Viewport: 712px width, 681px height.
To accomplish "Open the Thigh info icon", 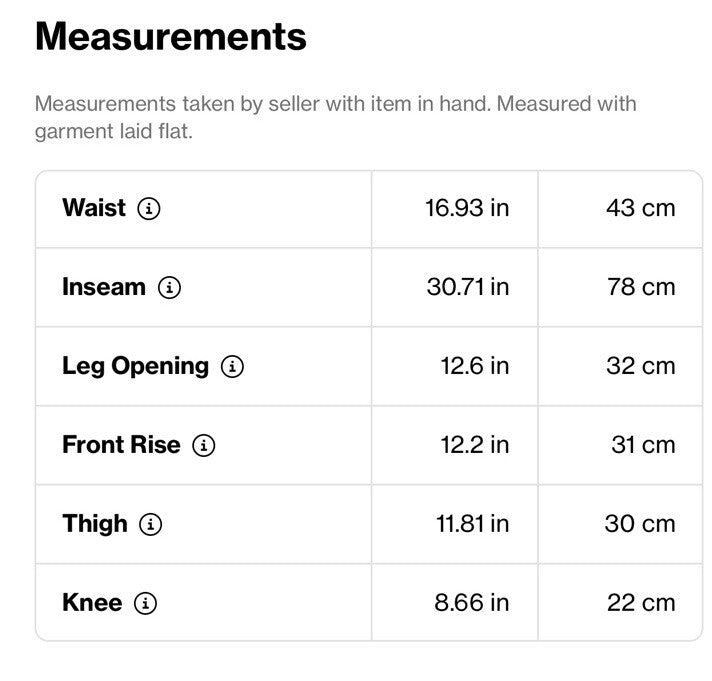I will [x=150, y=524].
